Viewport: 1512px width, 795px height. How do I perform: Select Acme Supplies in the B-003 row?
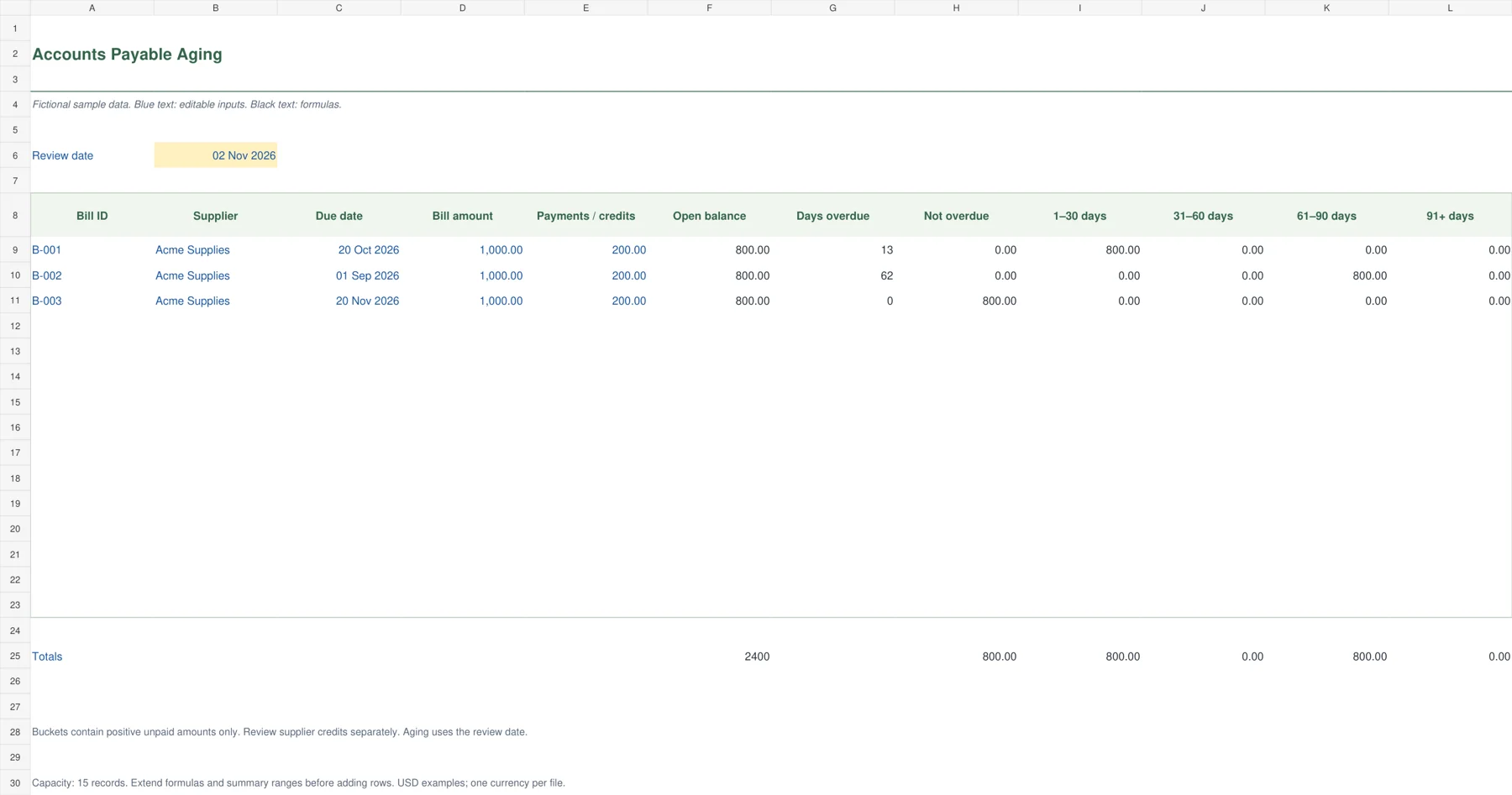(215, 301)
